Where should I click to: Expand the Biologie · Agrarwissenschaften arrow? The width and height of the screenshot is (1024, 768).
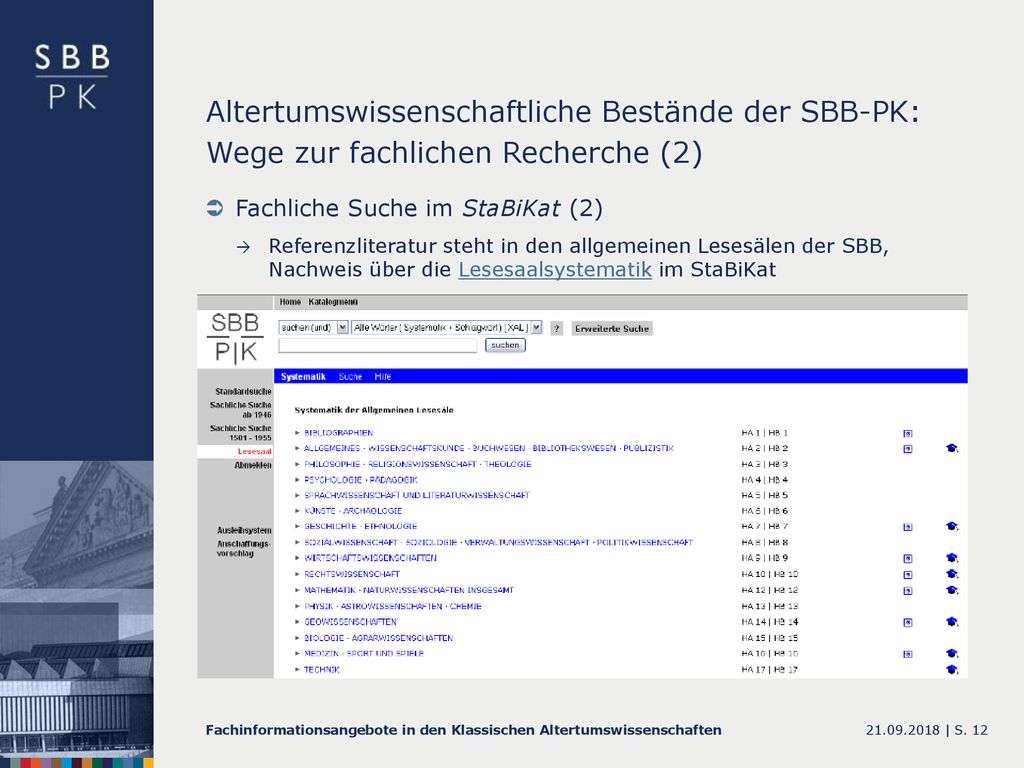(x=297, y=638)
